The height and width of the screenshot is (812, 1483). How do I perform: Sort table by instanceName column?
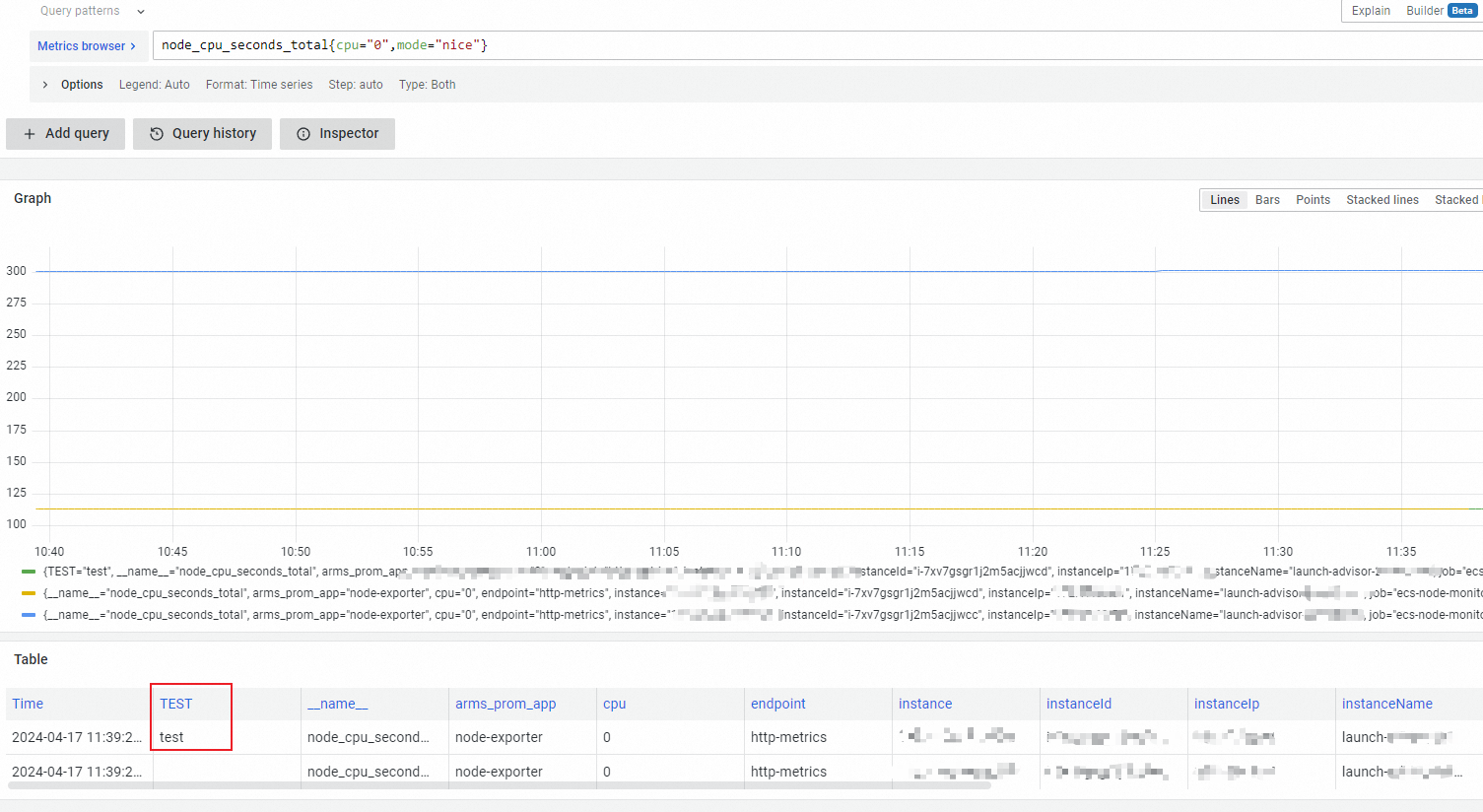coord(1387,704)
